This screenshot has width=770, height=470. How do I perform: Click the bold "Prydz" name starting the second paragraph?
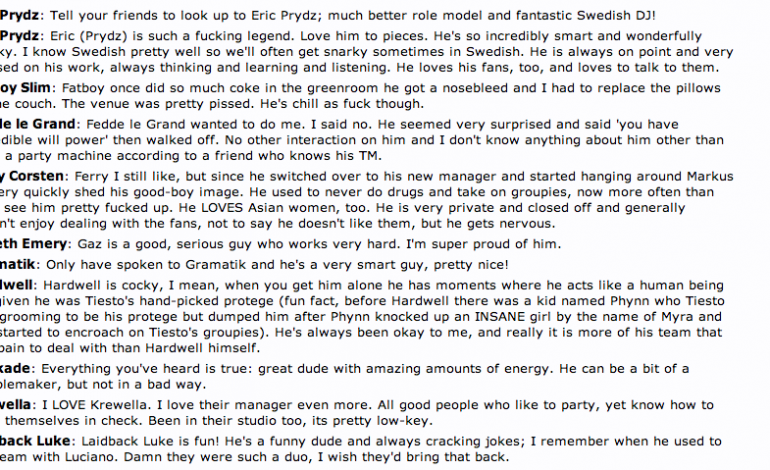pyautogui.click(x=19, y=33)
